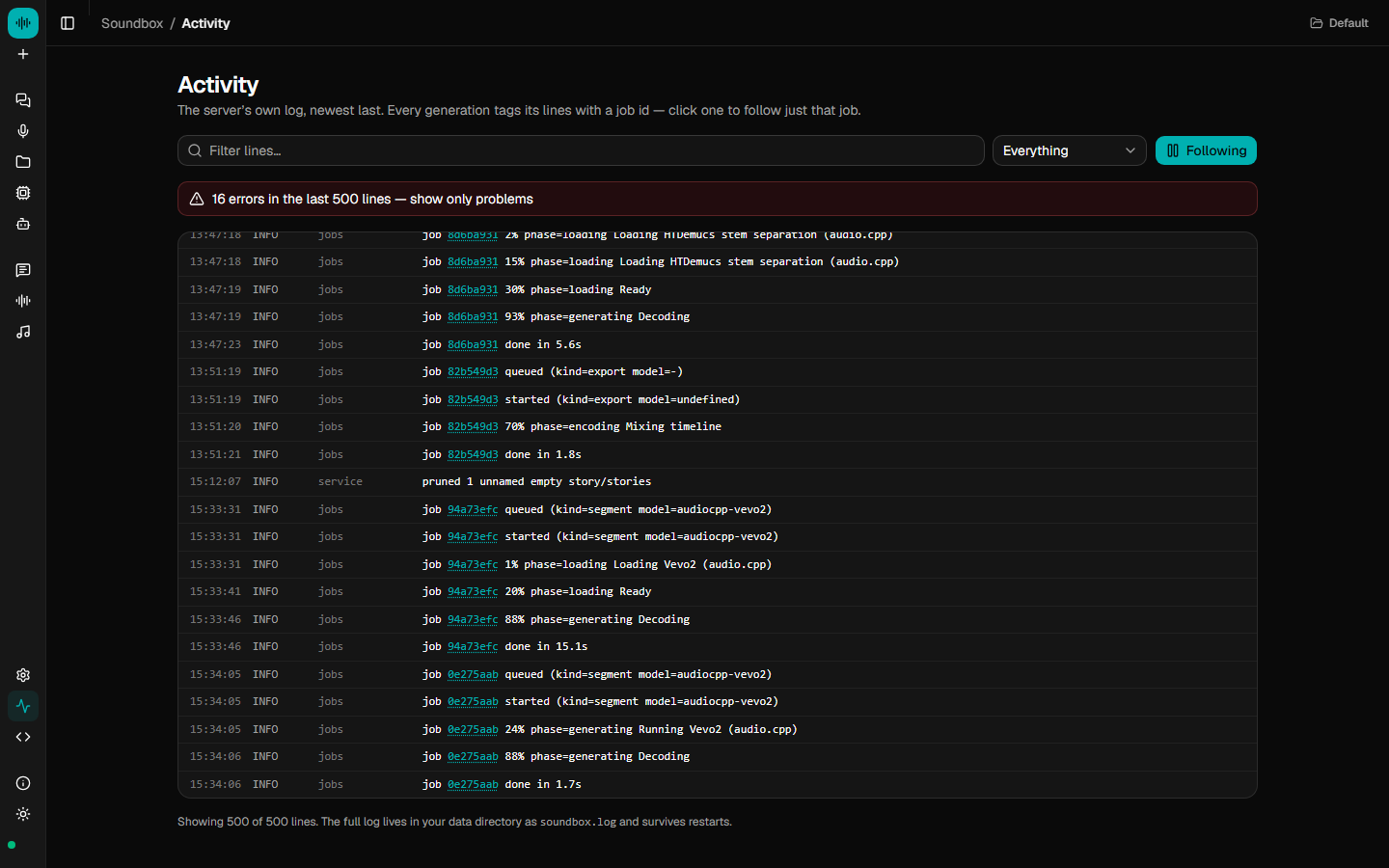The width and height of the screenshot is (1389, 868).
Task: Go to Soundbox breadcrumb
Action: (x=132, y=23)
